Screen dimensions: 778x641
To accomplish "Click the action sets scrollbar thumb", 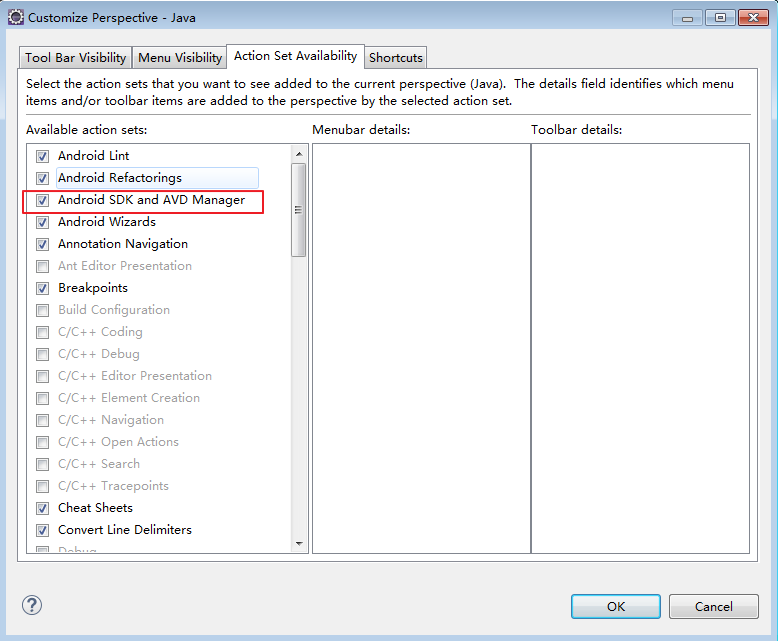I will [299, 210].
